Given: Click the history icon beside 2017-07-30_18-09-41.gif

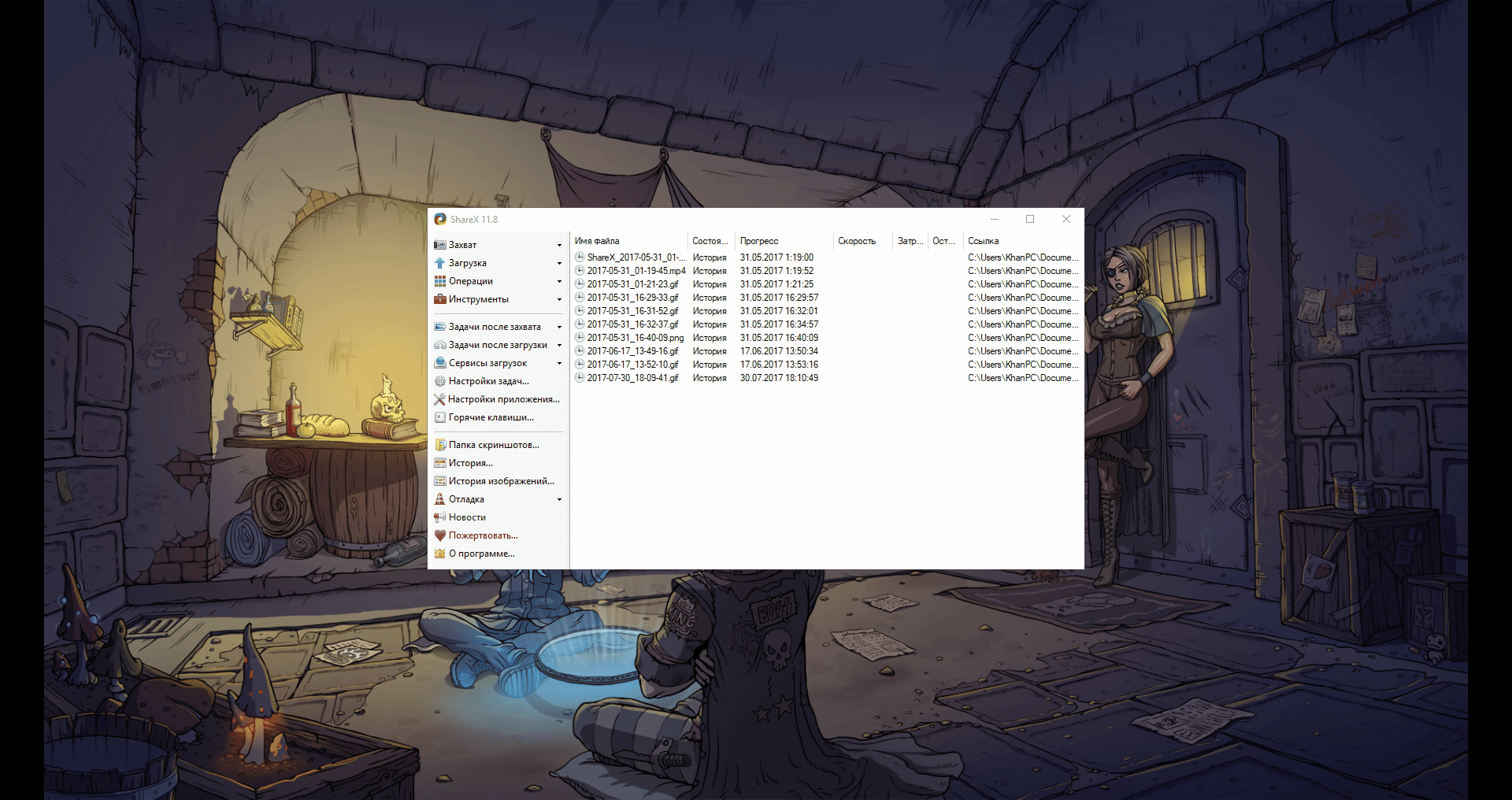Looking at the screenshot, I should pyautogui.click(x=580, y=378).
